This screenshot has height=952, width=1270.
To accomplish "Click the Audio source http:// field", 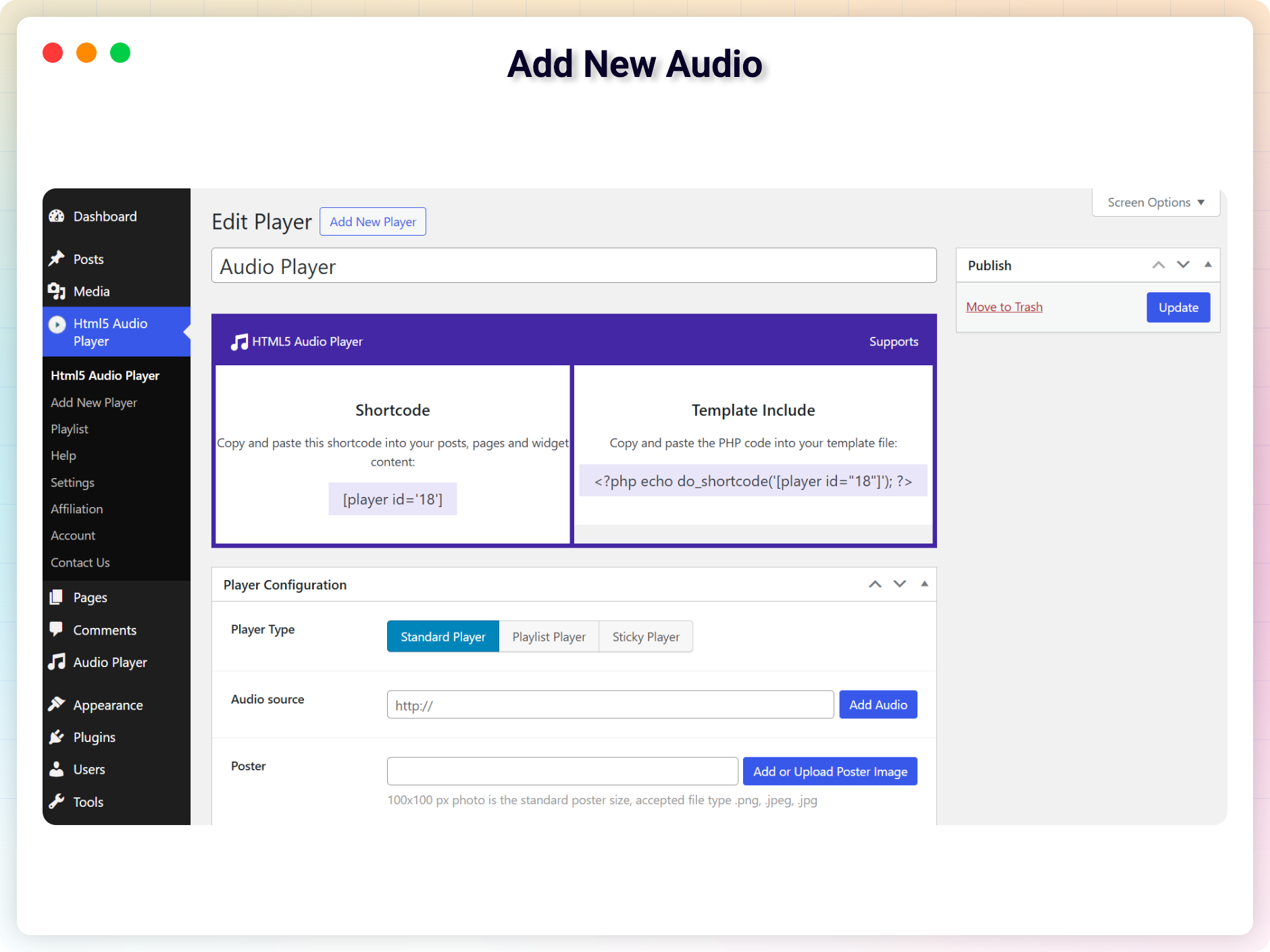I will click(x=611, y=705).
